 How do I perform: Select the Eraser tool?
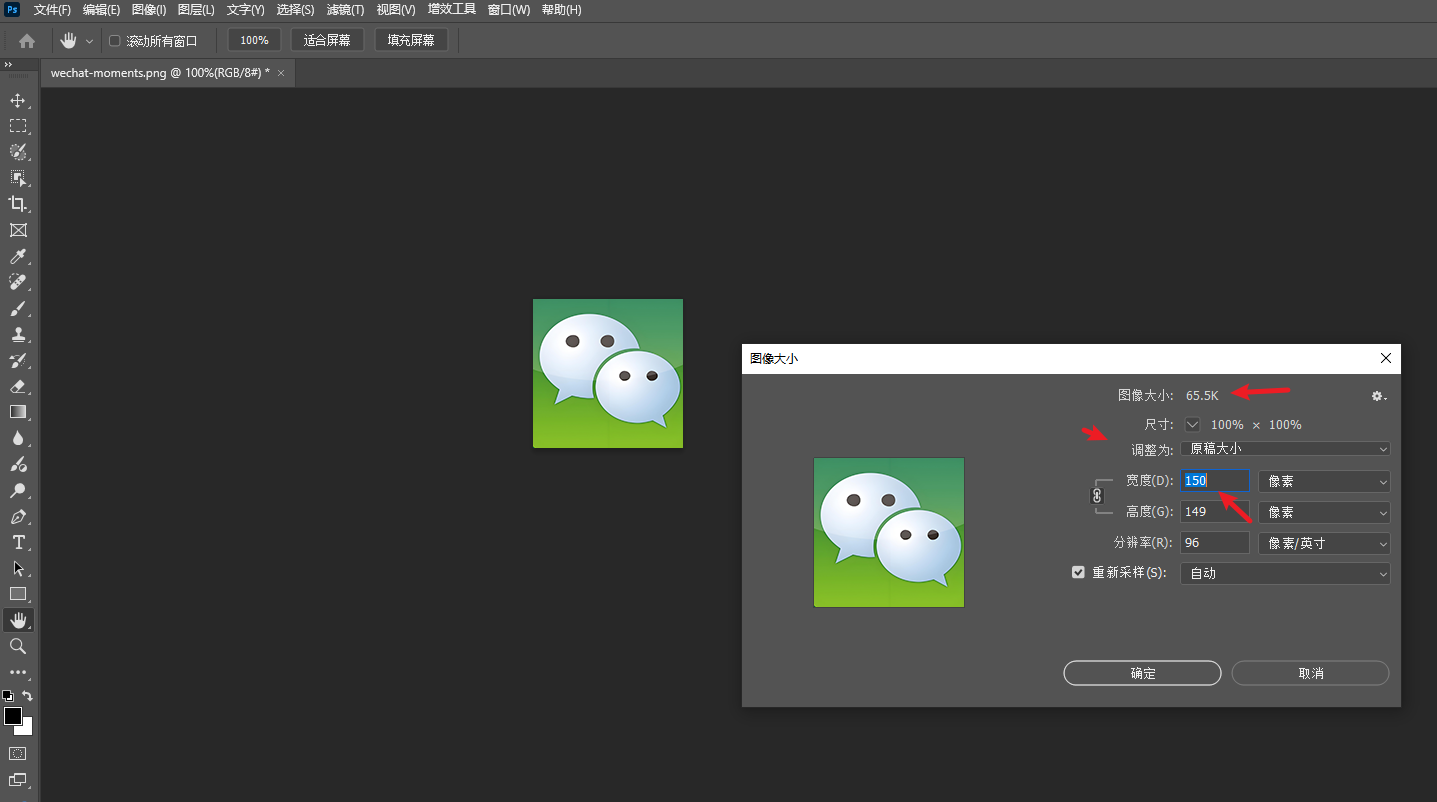pyautogui.click(x=18, y=387)
